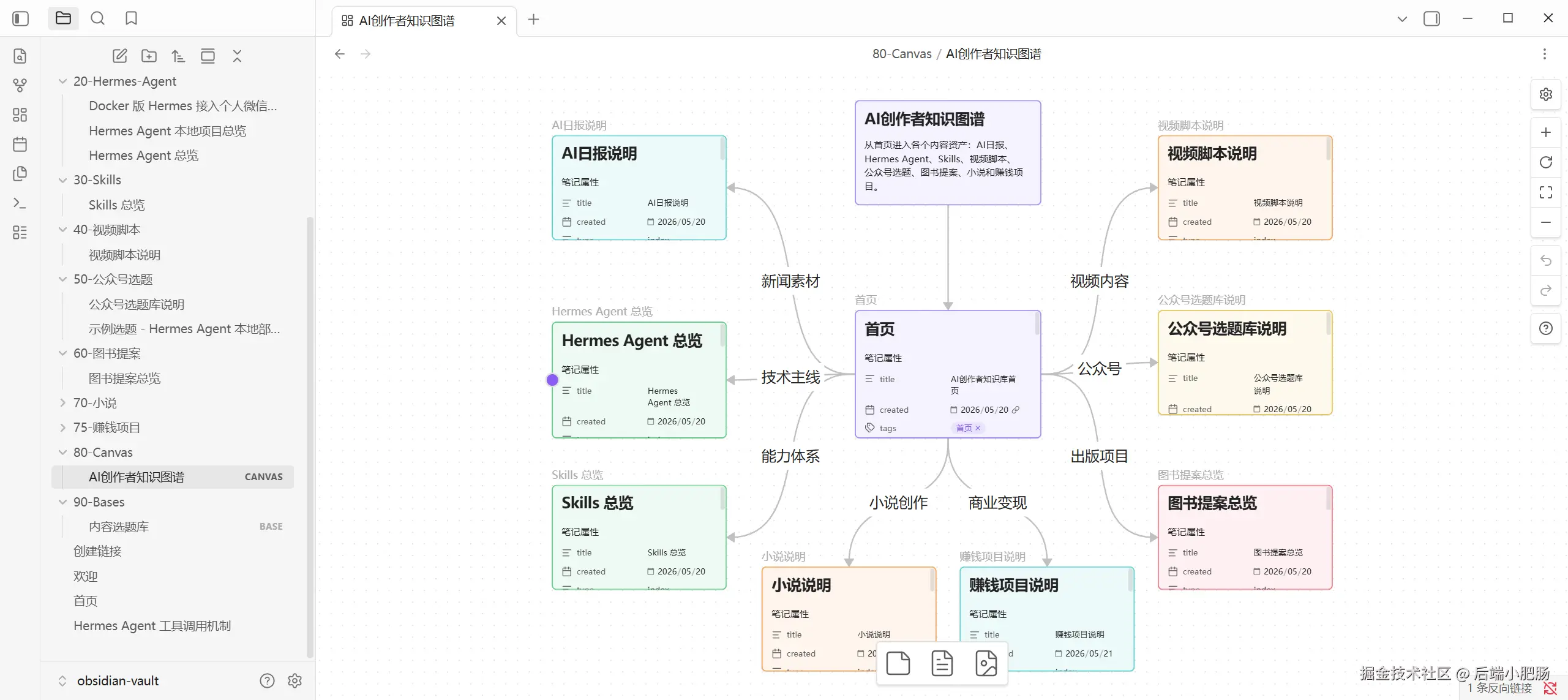Click 1 条反向链接 in status bar
The width and height of the screenshot is (1568, 700).
1499,688
